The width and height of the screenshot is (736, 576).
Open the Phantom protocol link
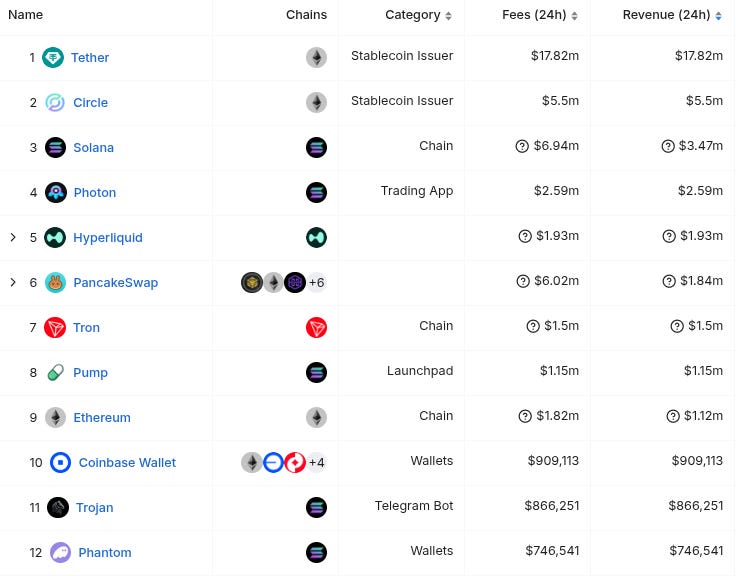coord(105,553)
